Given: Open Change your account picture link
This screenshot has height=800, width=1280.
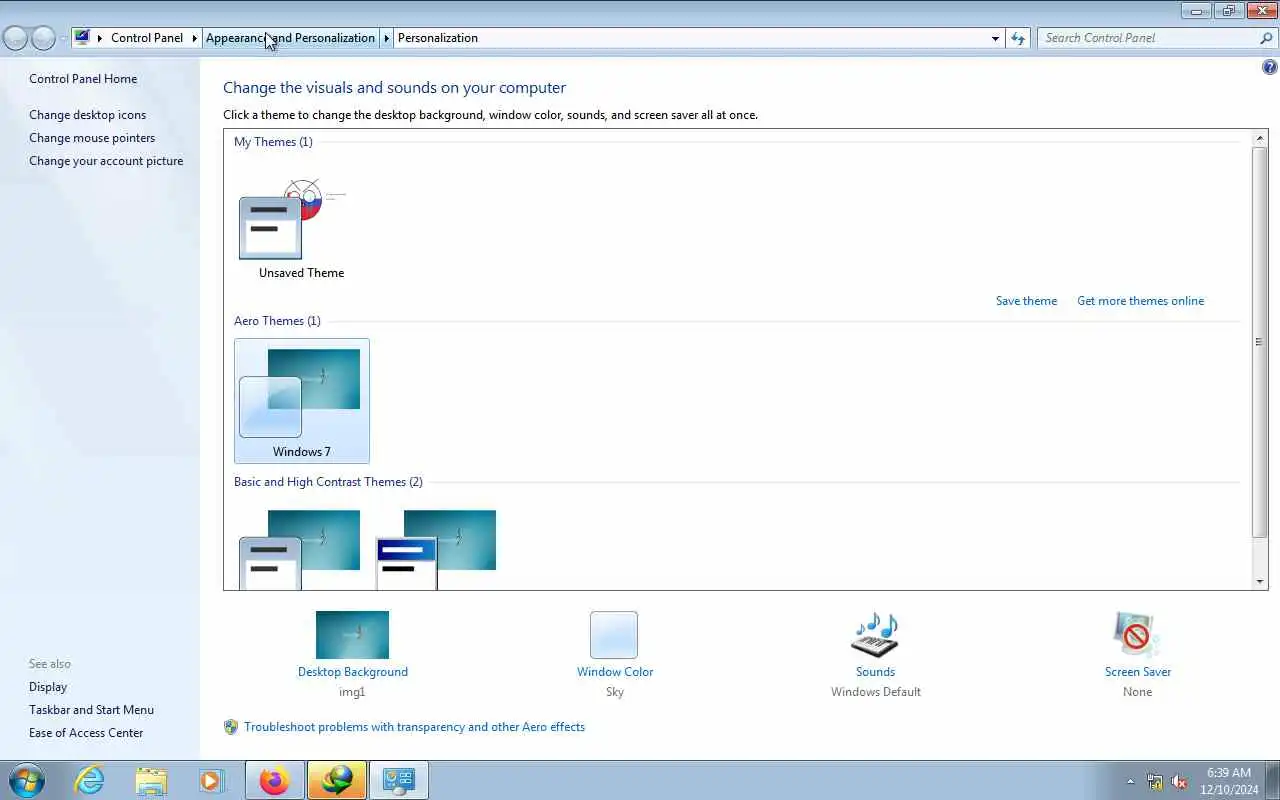Looking at the screenshot, I should 106,161.
